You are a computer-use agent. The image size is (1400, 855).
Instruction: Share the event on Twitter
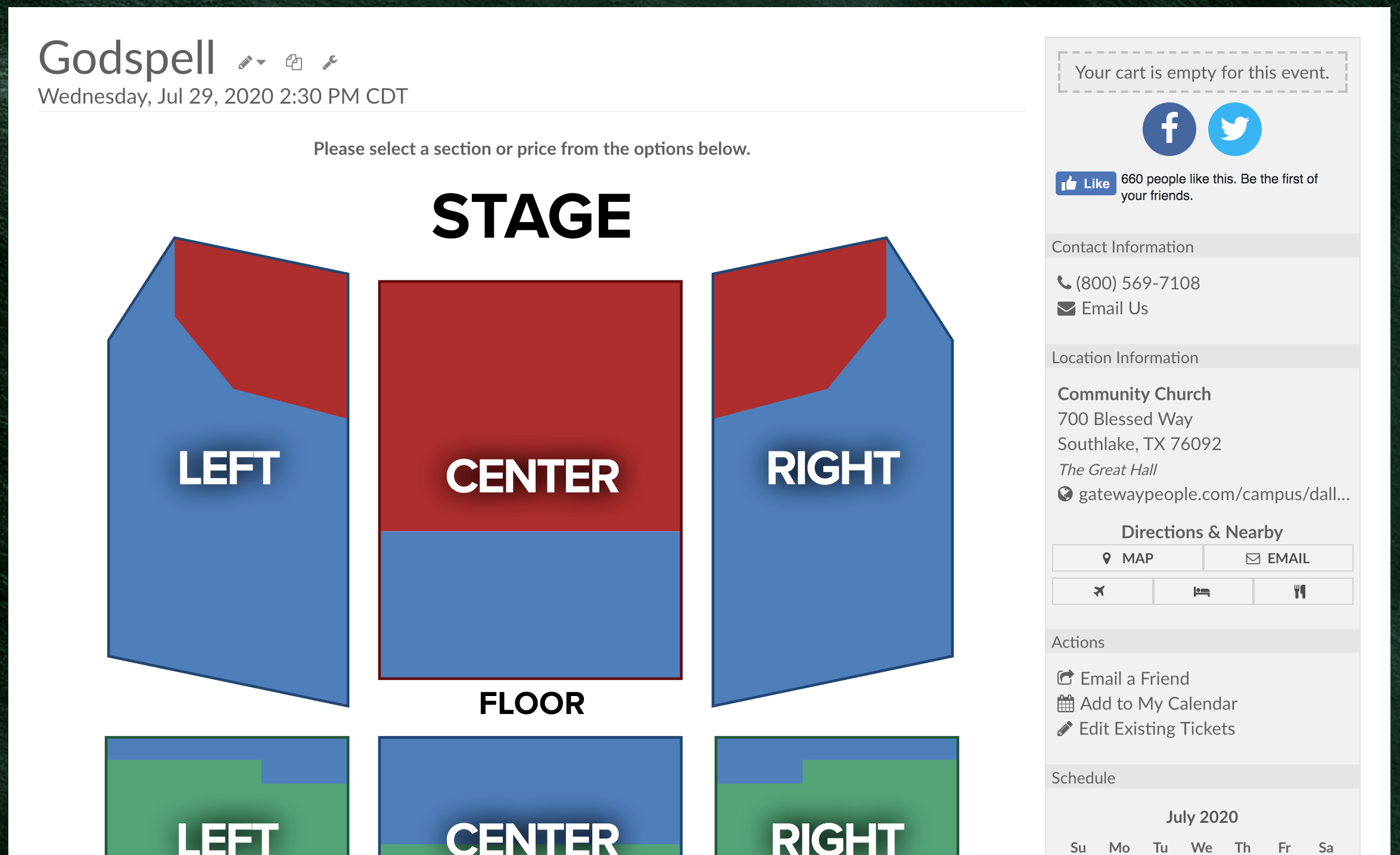(1234, 129)
